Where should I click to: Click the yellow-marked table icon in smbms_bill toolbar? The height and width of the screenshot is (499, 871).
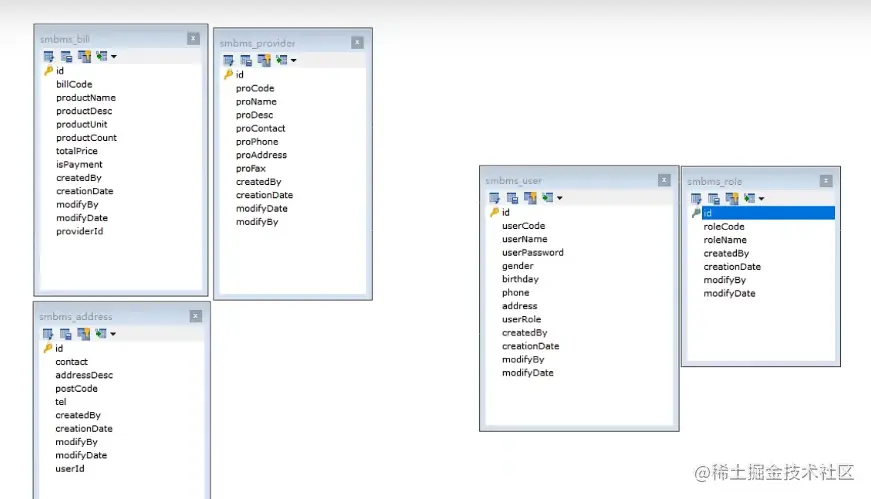coord(84,56)
